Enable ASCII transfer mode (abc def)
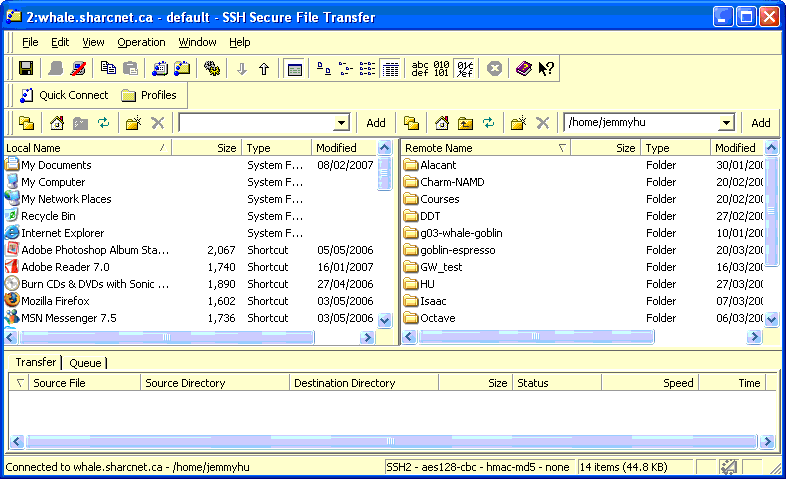 tap(421, 69)
